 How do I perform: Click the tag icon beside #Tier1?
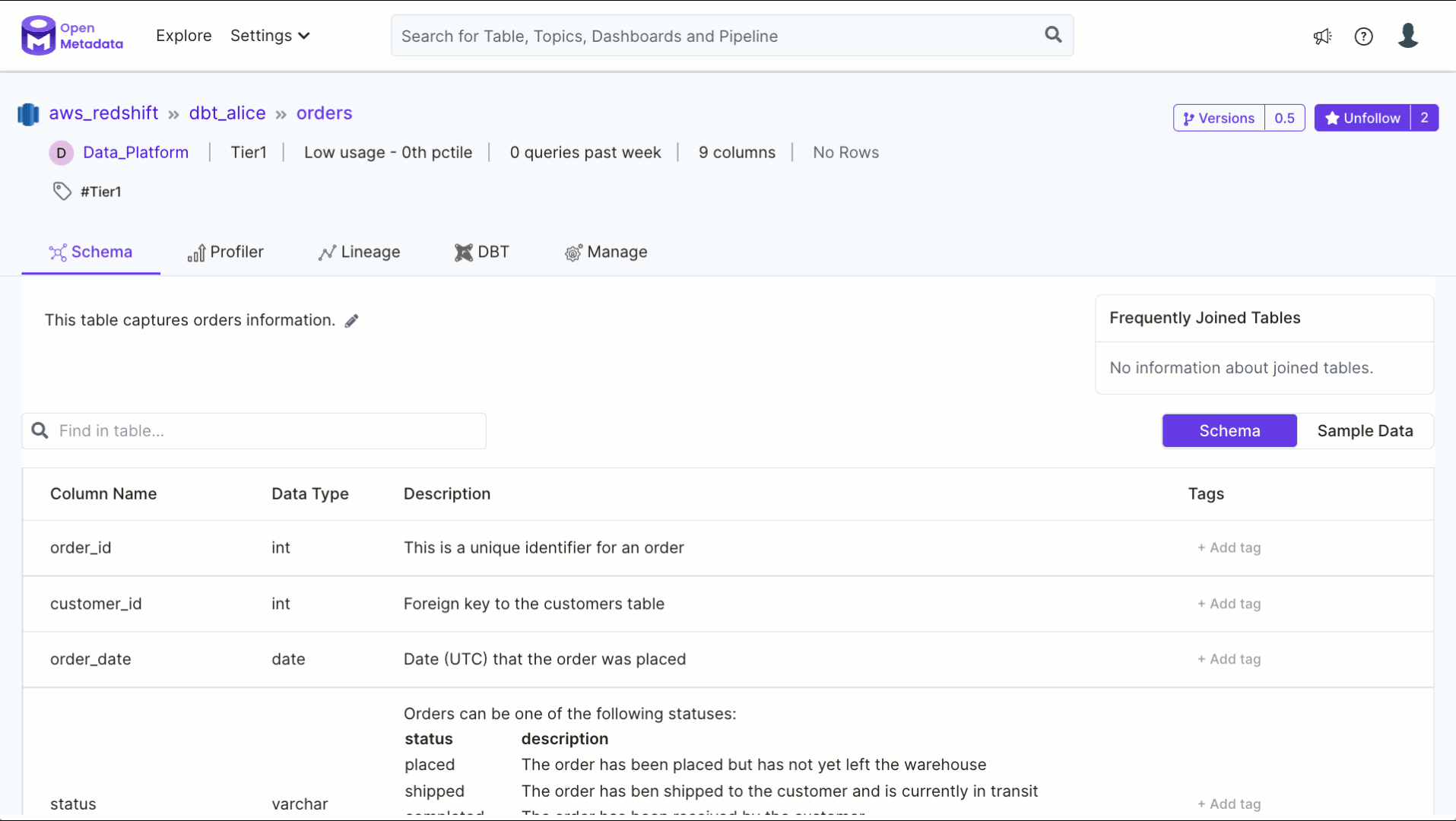tap(62, 192)
